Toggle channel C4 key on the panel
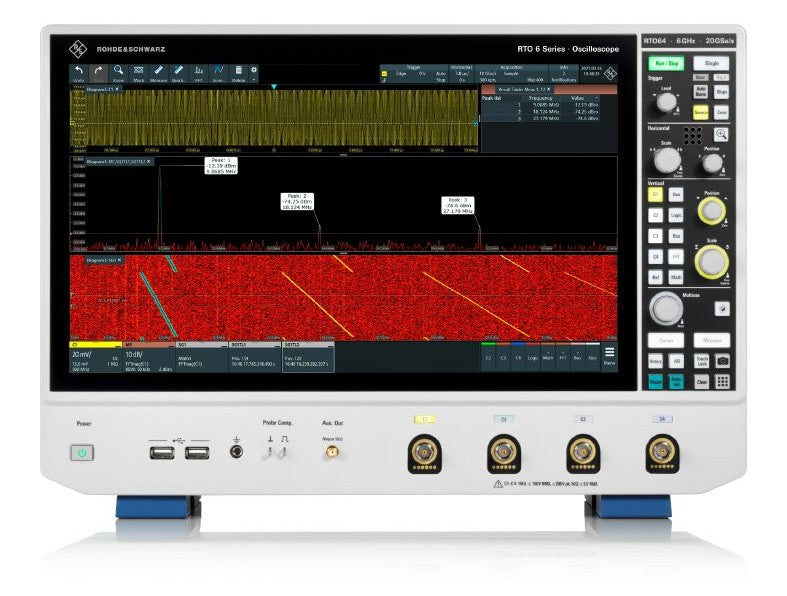The image size is (787, 596). click(x=655, y=257)
